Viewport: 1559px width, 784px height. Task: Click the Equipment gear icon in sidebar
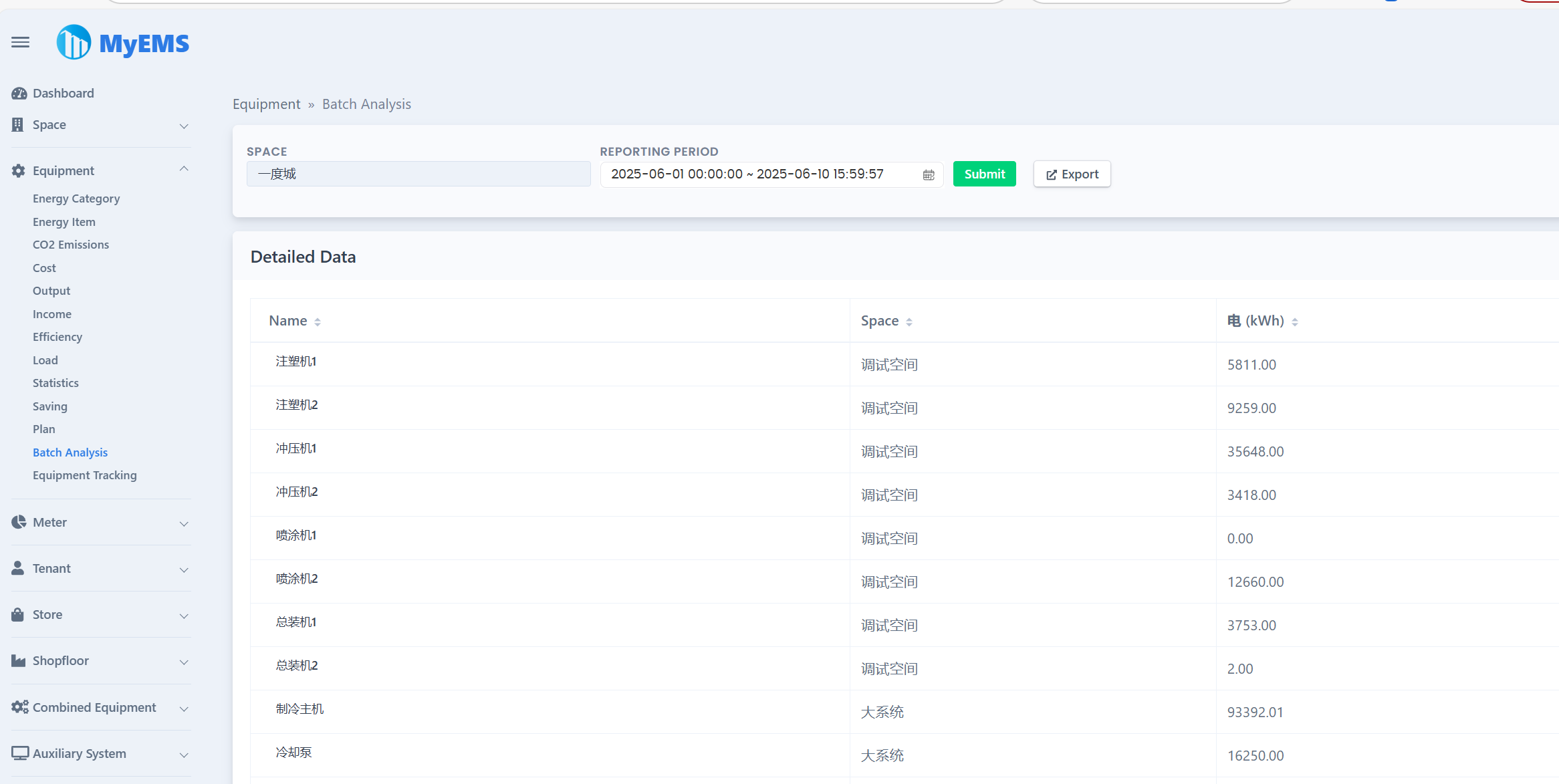[x=17, y=170]
